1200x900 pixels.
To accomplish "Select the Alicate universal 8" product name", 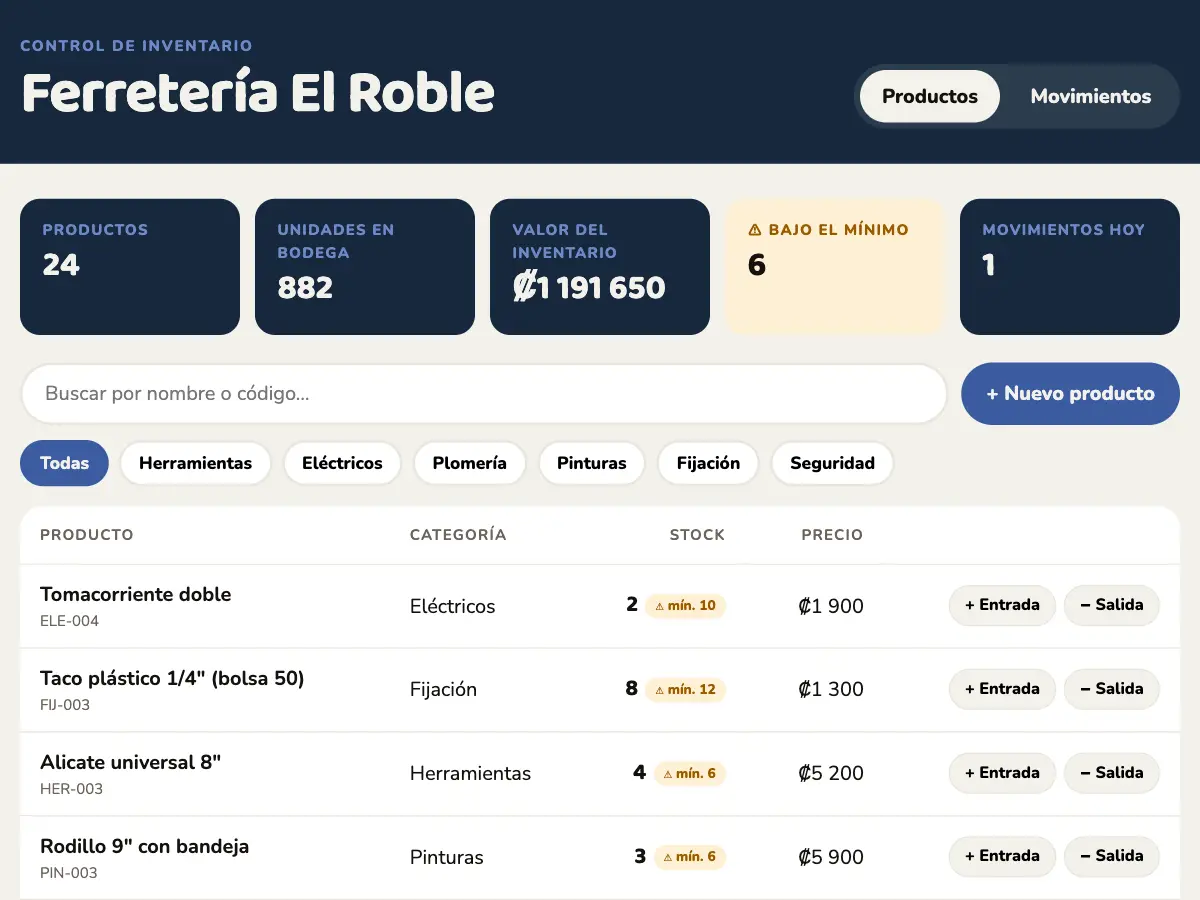I will [x=131, y=762].
